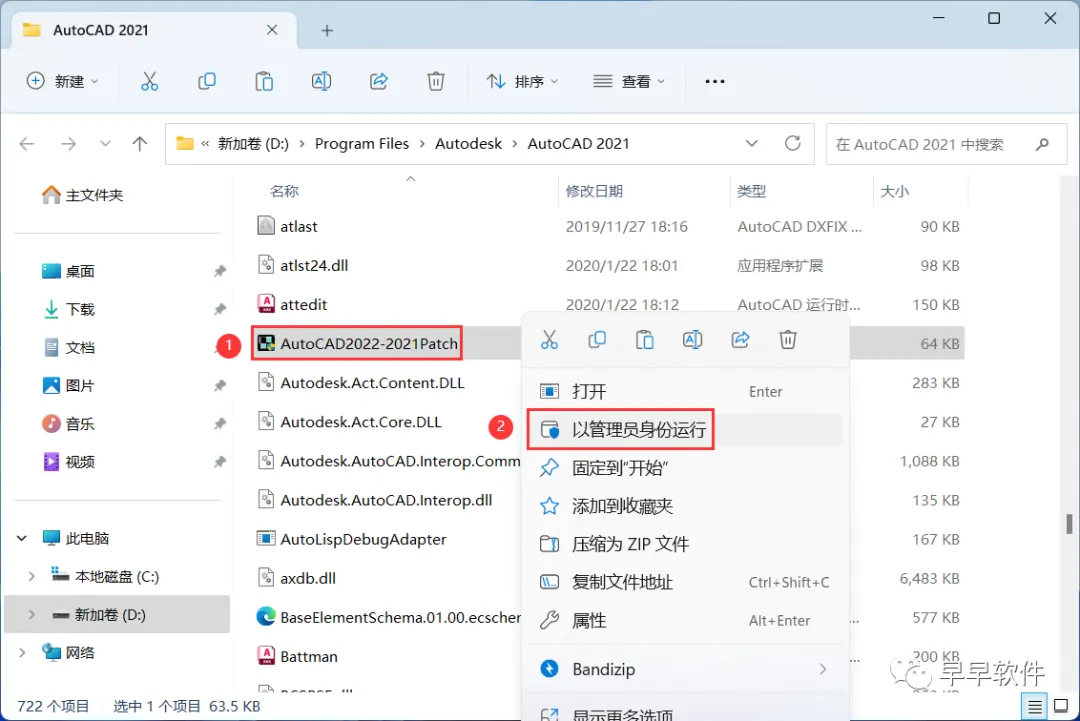Image resolution: width=1080 pixels, height=721 pixels.
Task: Click the Delete icon in context menu
Action: coord(788,339)
